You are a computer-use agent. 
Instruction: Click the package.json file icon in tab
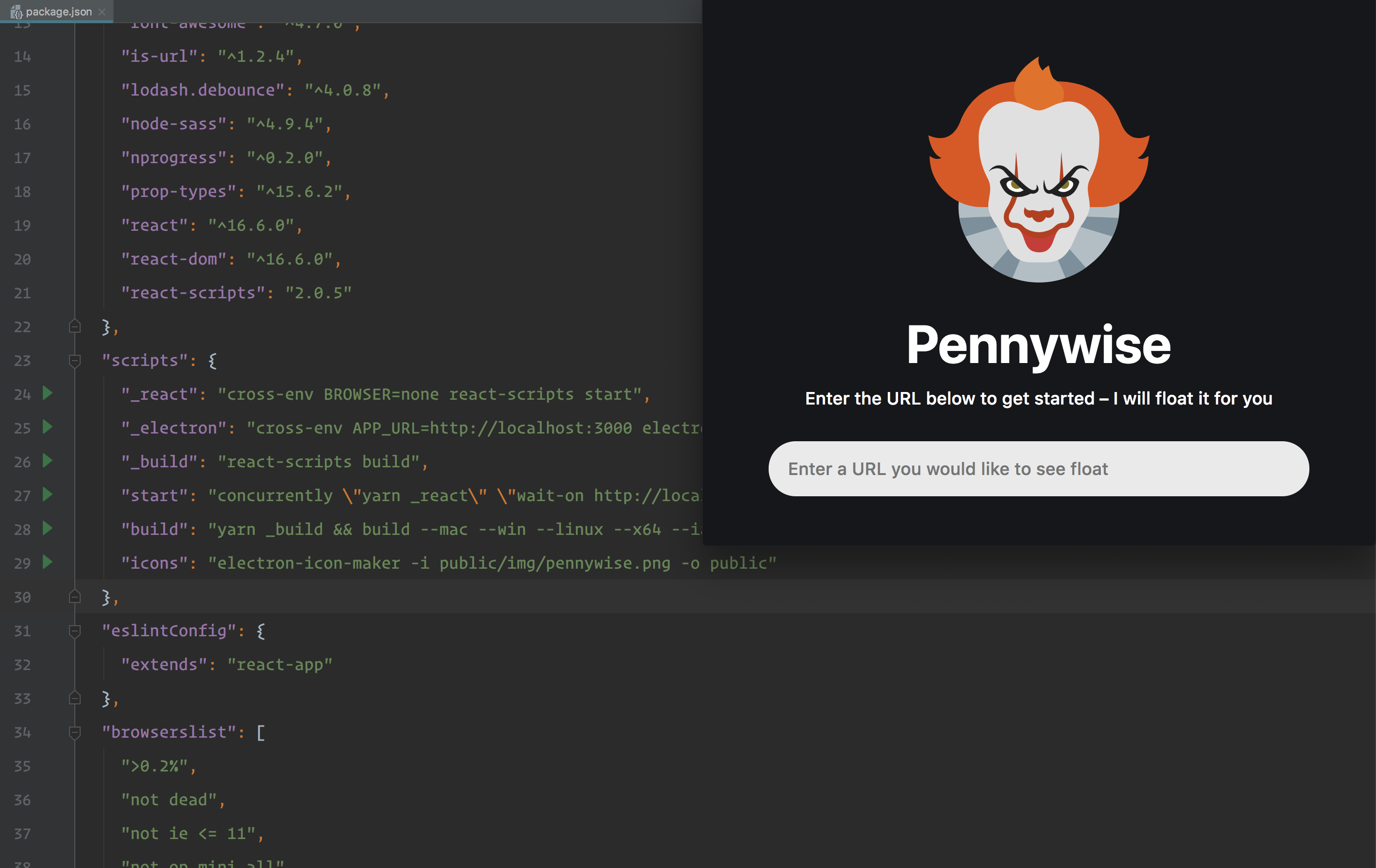(16, 12)
